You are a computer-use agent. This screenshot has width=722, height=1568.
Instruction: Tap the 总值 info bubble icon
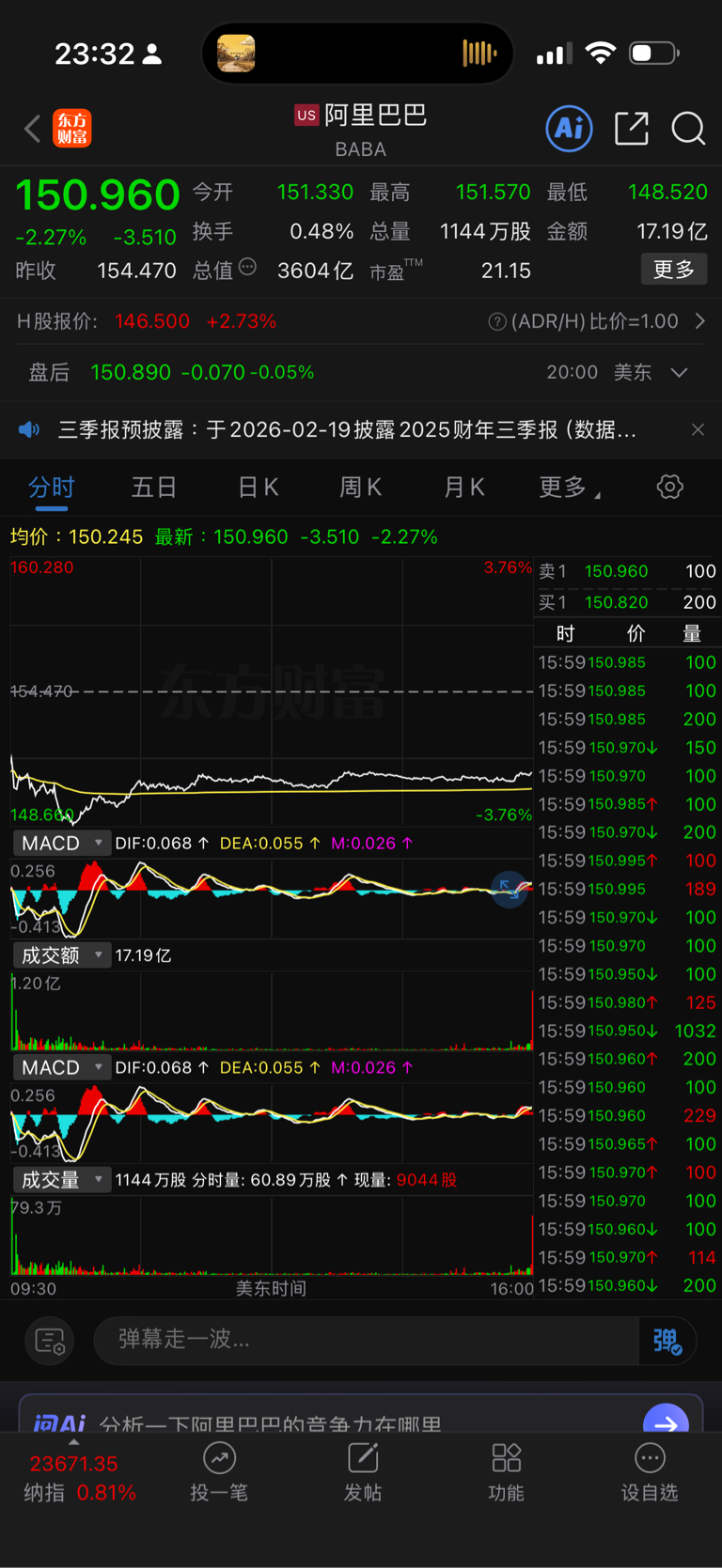[247, 268]
